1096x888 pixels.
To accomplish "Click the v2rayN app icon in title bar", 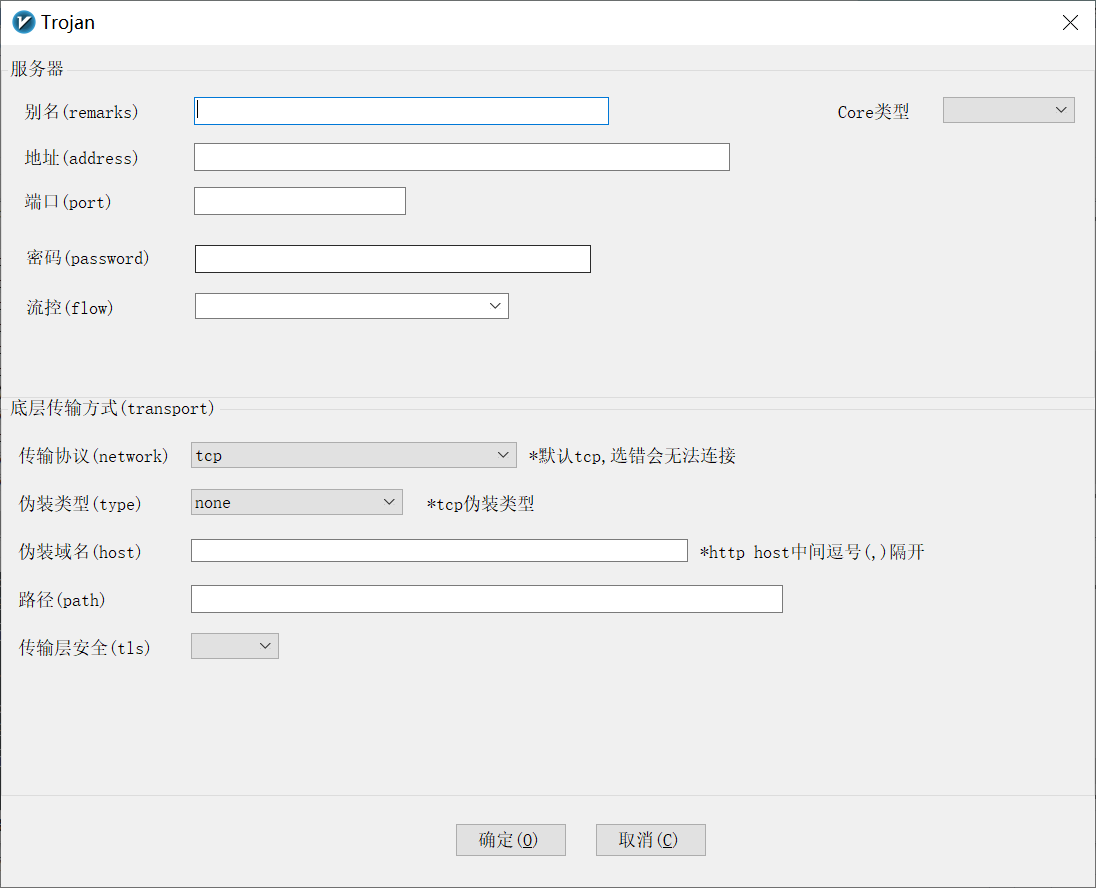I will click(x=24, y=22).
